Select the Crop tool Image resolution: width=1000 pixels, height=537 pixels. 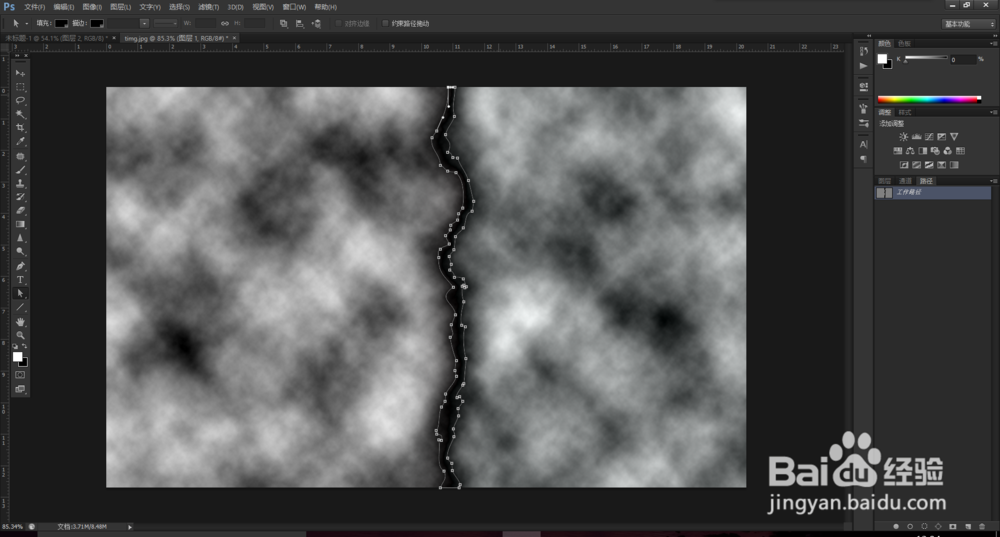click(20, 128)
